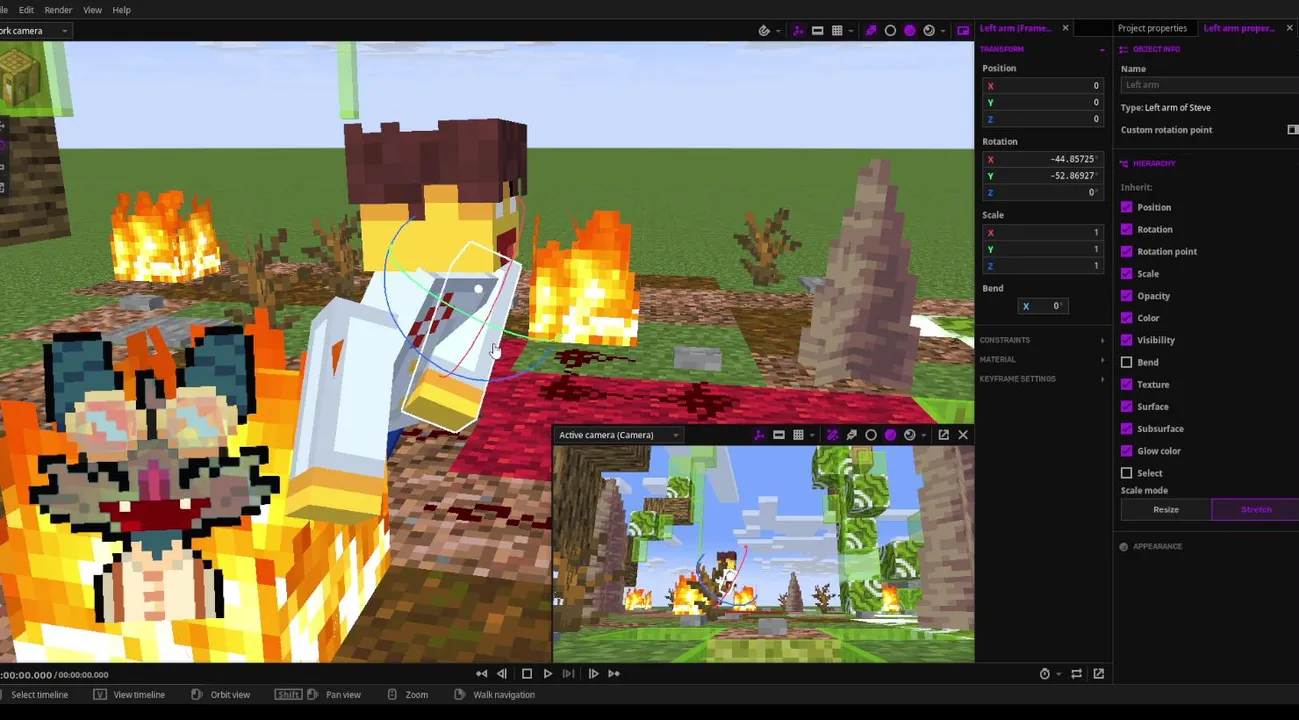Expand the Constraints section

tap(1043, 340)
